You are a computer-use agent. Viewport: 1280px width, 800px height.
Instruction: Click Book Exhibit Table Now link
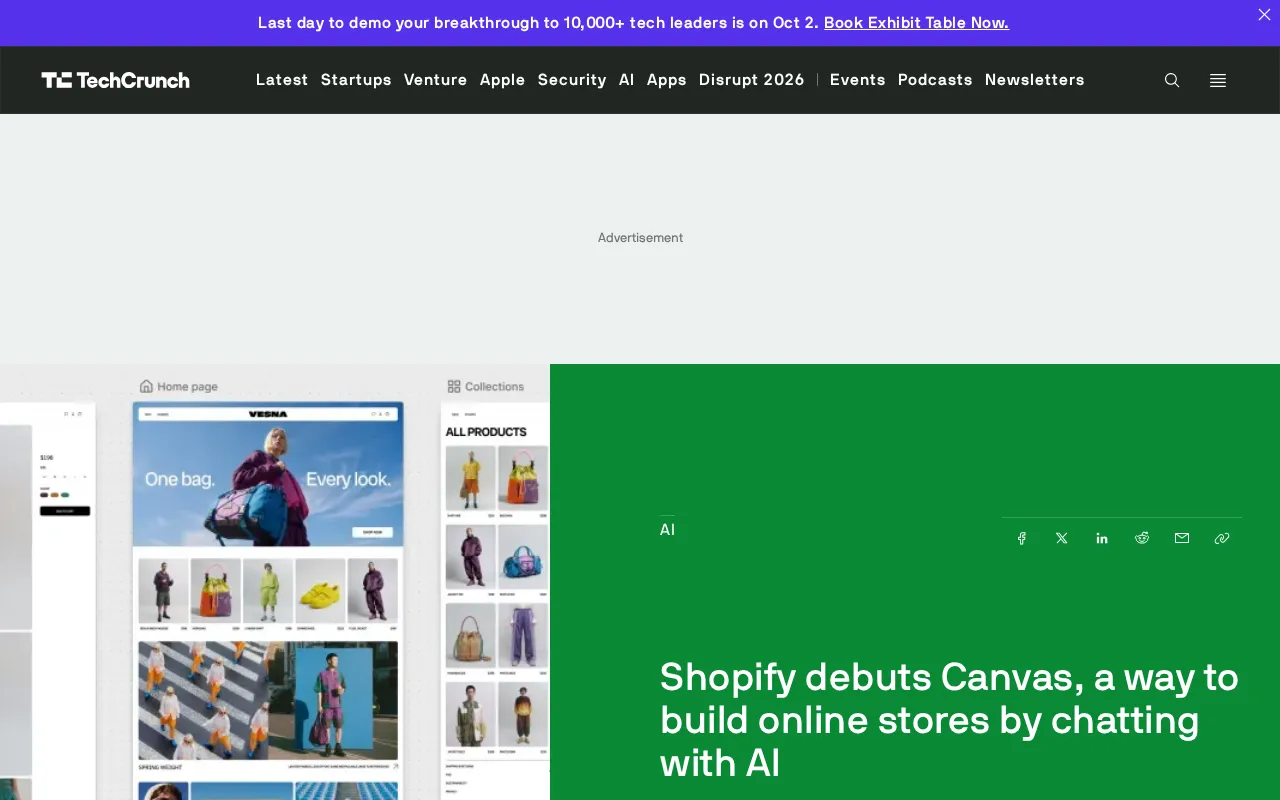(916, 22)
